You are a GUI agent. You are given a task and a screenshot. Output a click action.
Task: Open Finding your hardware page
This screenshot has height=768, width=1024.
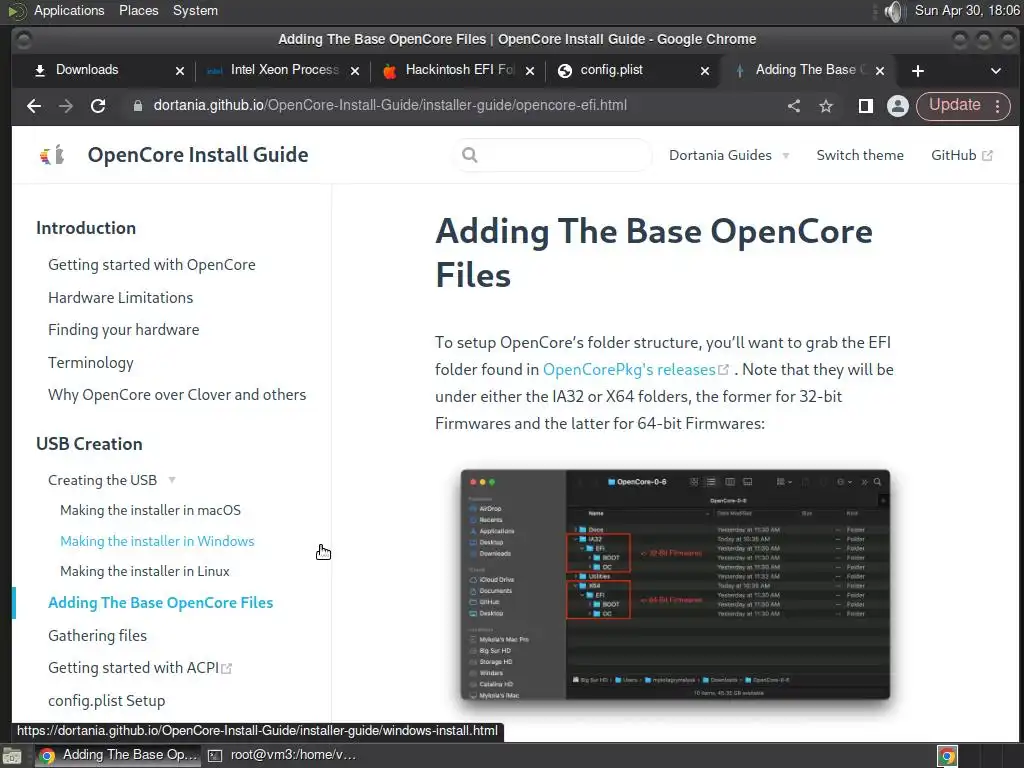[123, 330]
